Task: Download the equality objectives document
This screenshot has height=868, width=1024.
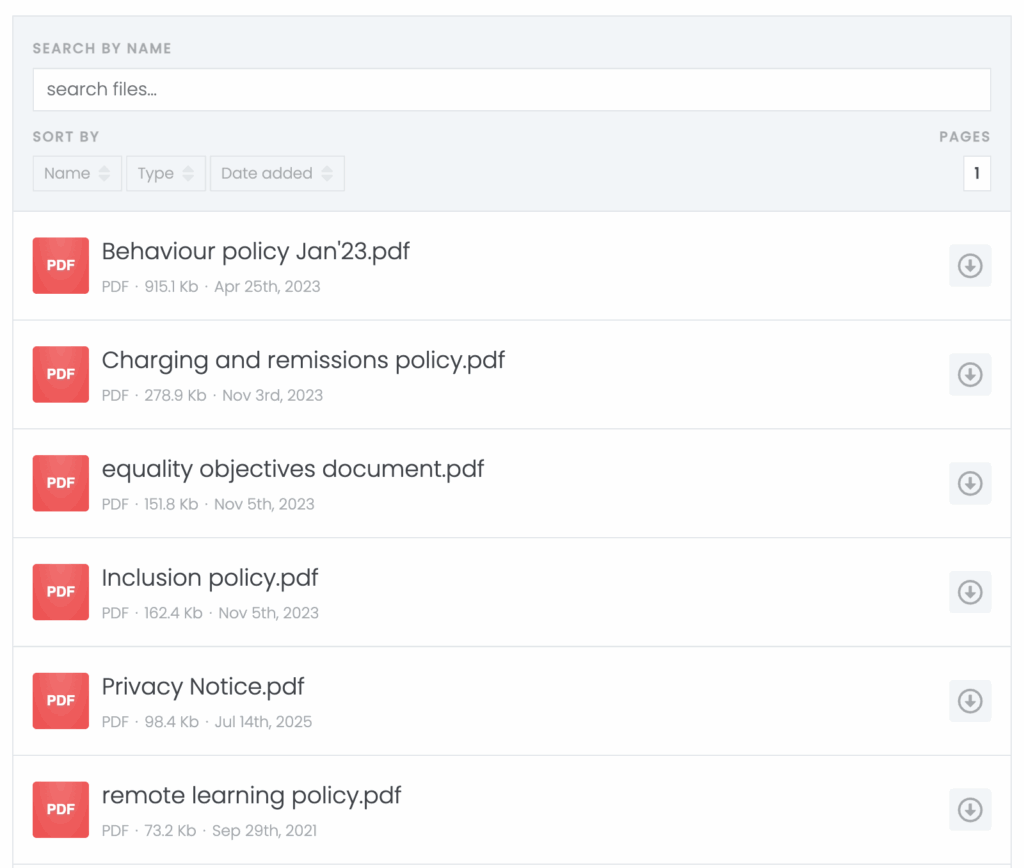Action: click(969, 483)
